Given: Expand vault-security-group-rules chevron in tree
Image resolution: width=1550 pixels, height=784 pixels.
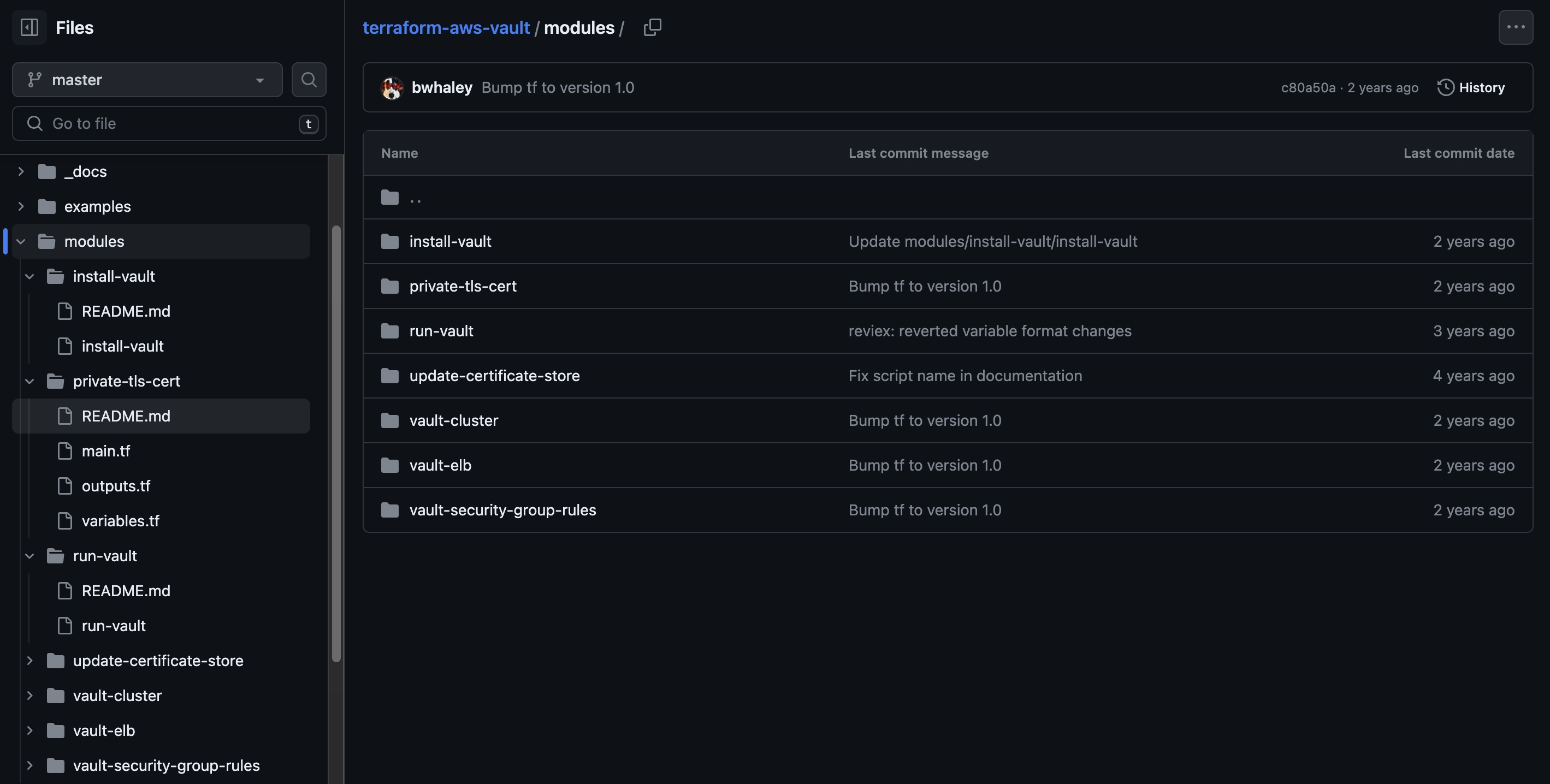Looking at the screenshot, I should (x=29, y=765).
